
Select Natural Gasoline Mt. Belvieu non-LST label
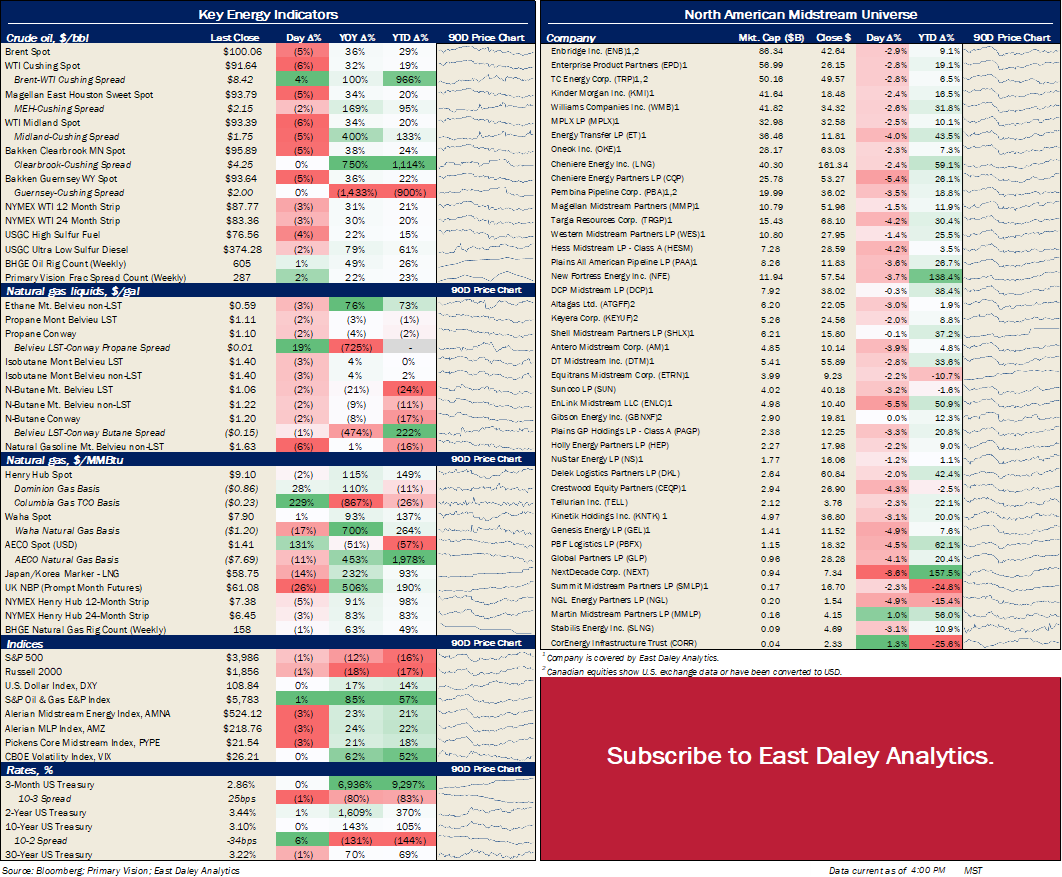(85, 447)
